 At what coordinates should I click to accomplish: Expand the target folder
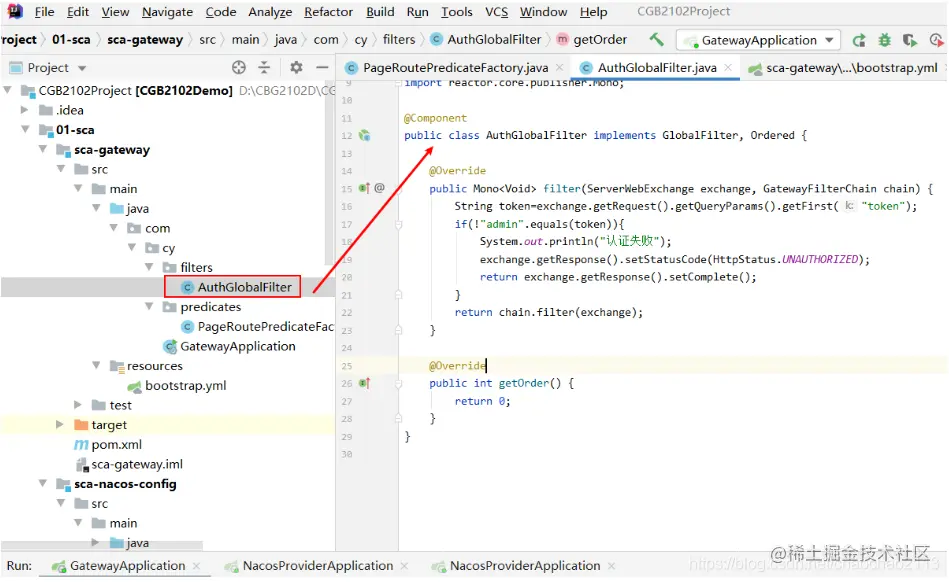[x=60, y=425]
